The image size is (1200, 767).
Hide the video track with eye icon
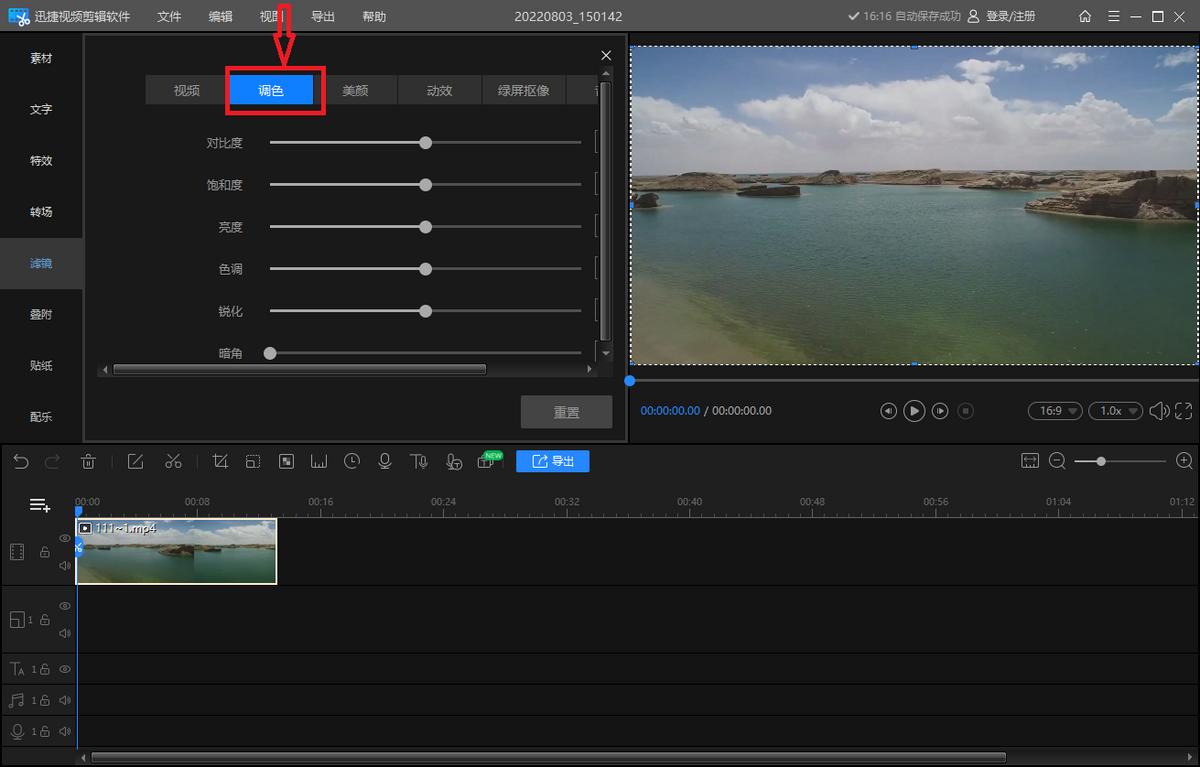click(x=65, y=538)
